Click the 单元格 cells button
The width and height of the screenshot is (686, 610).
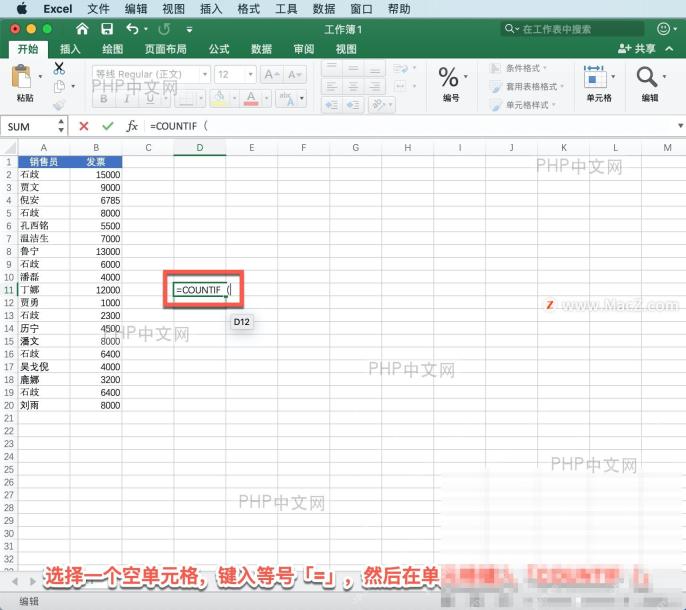598,83
